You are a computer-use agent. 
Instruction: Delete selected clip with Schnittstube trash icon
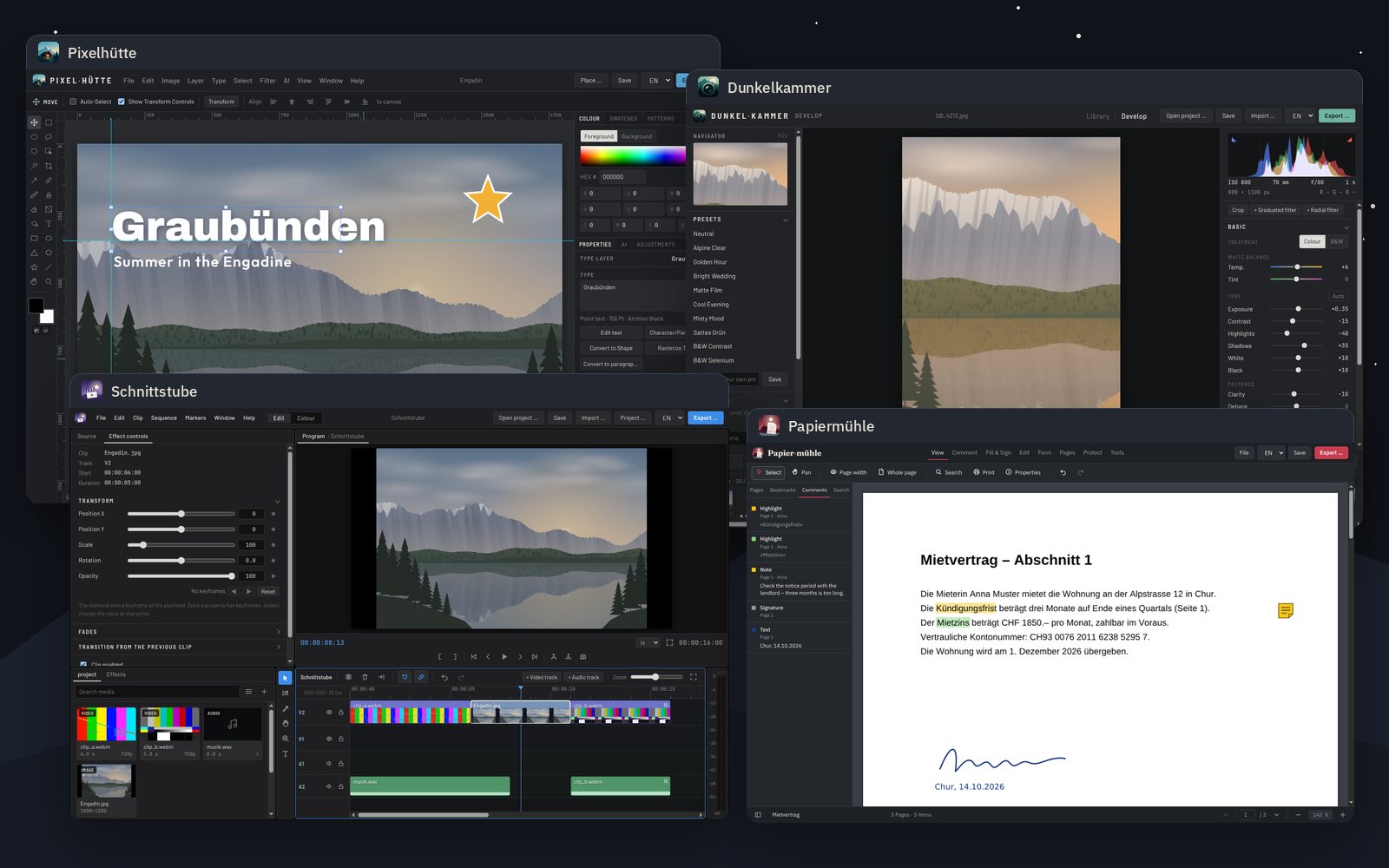coord(365,677)
